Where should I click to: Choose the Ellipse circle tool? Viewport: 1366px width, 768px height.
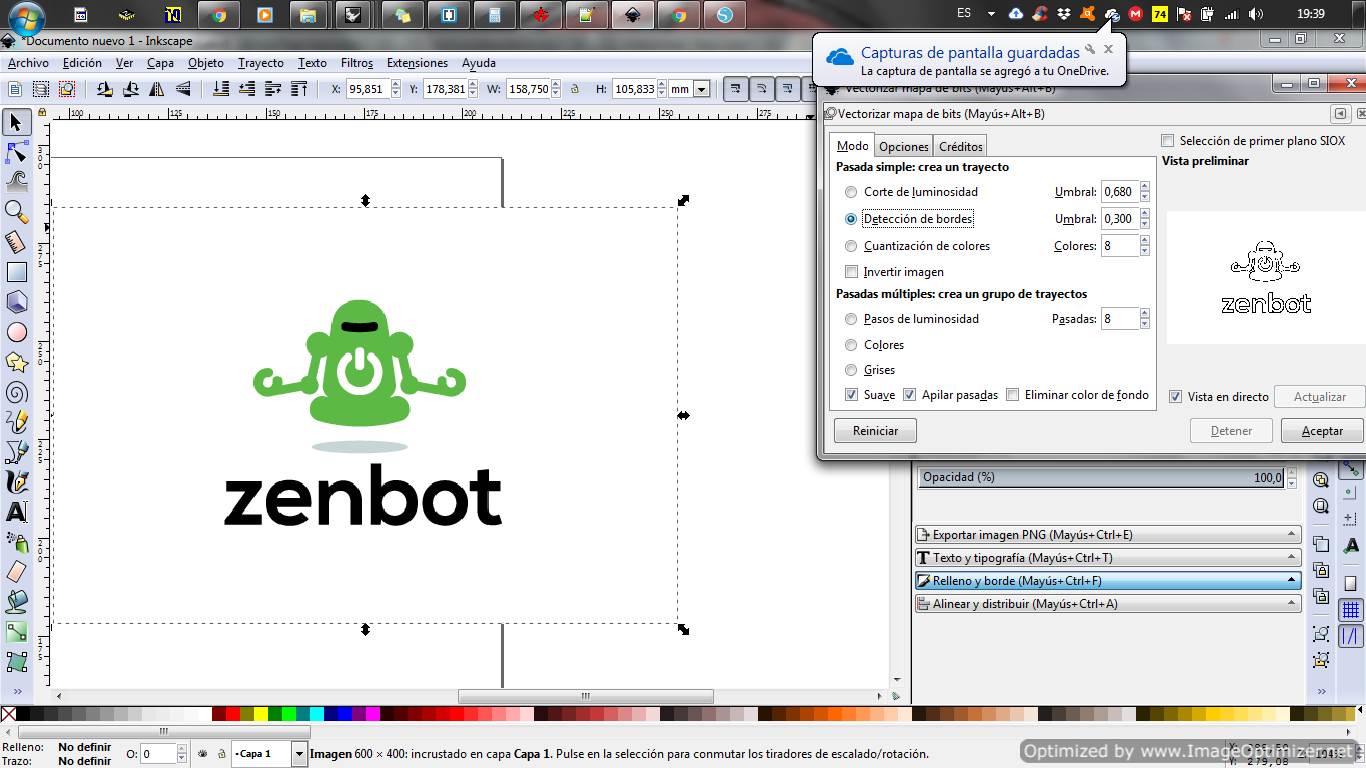point(16,332)
